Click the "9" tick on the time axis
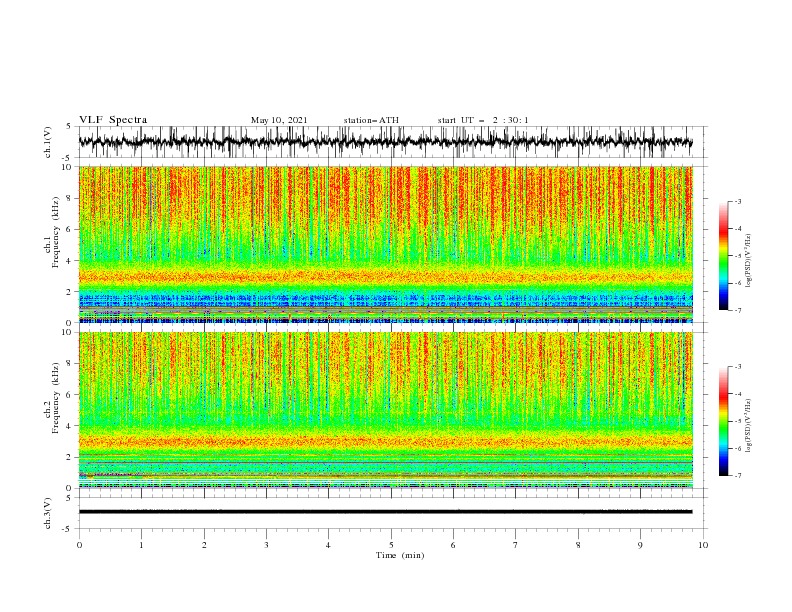Viewport: 792px width, 612px height. click(640, 545)
